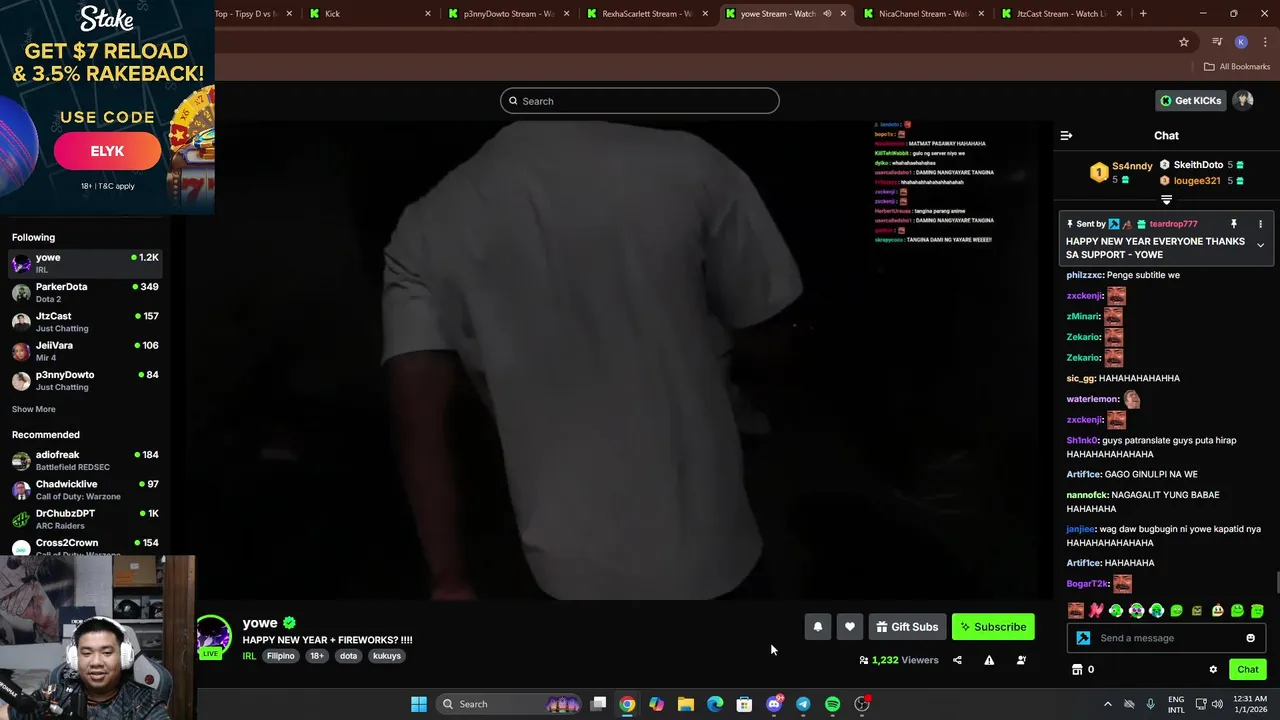
Task: Open Chrome three-dot menu
Action: pos(1264,42)
